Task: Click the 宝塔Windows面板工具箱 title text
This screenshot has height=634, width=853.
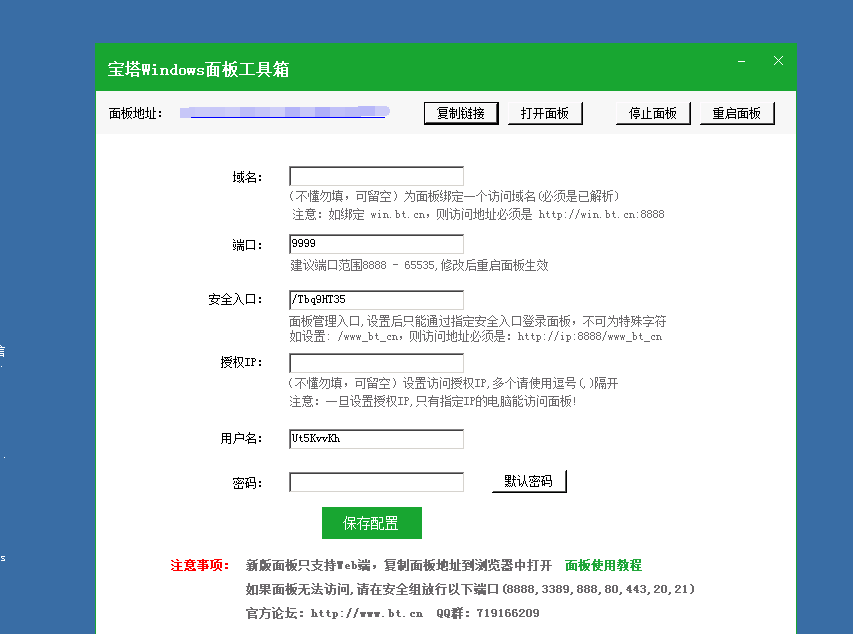Action: [198, 70]
